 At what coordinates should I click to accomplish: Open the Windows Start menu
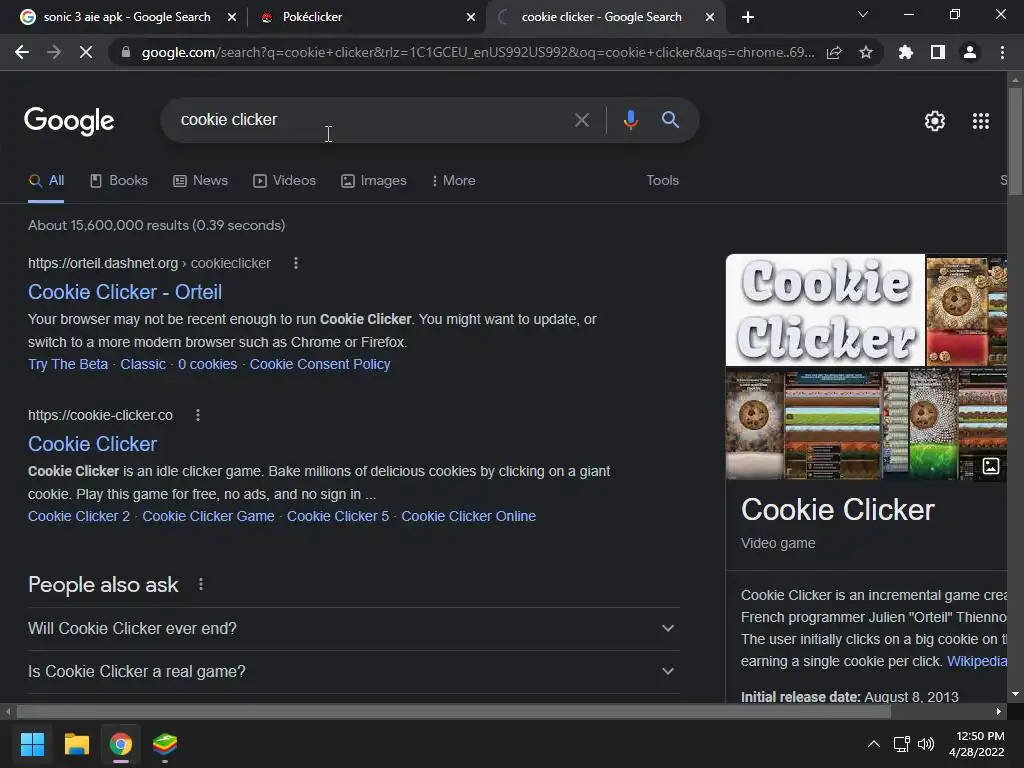(32, 744)
